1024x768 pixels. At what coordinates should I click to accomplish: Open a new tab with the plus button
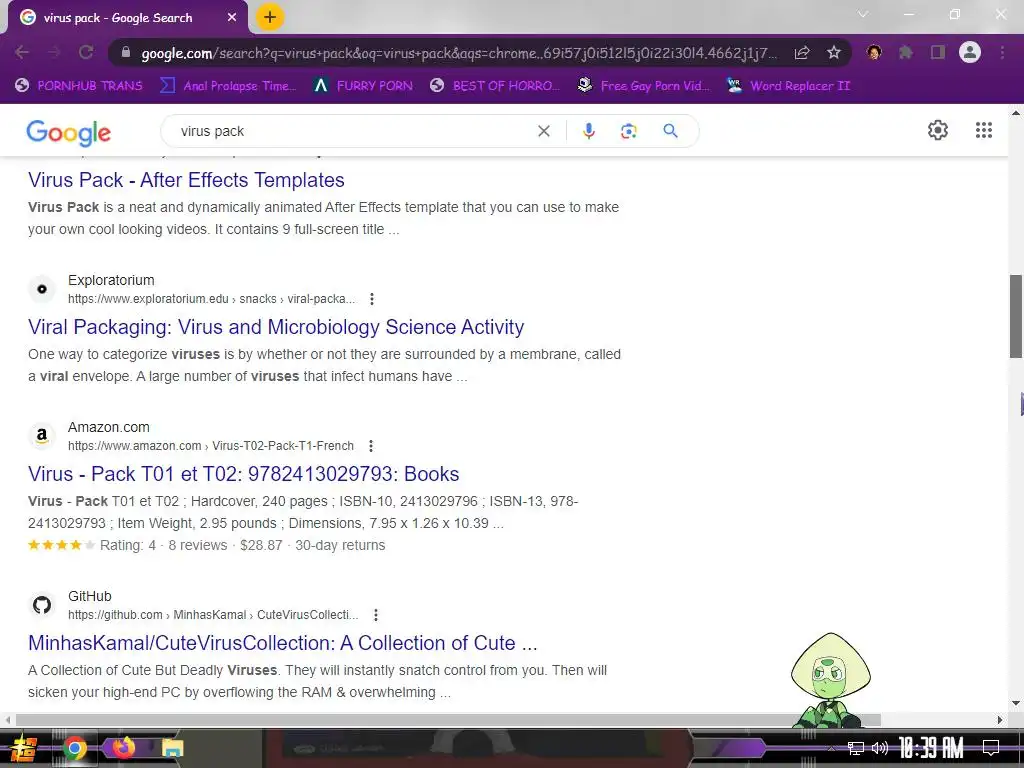click(270, 18)
